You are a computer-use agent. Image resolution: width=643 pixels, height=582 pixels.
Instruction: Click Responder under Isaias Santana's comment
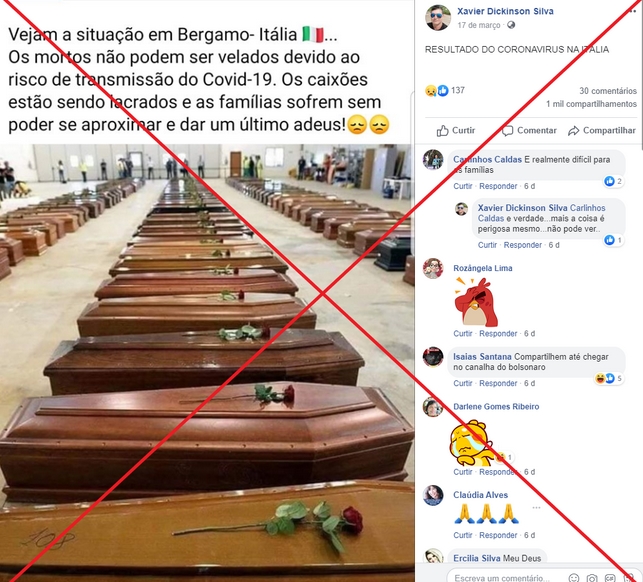pos(498,383)
